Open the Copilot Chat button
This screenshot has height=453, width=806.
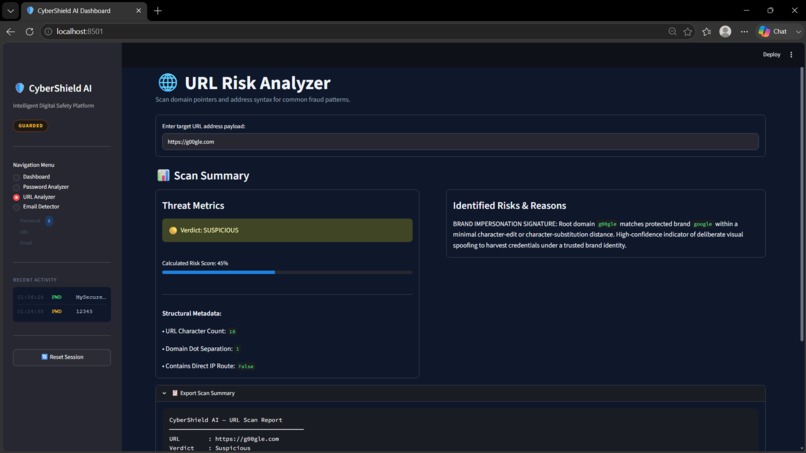point(773,31)
